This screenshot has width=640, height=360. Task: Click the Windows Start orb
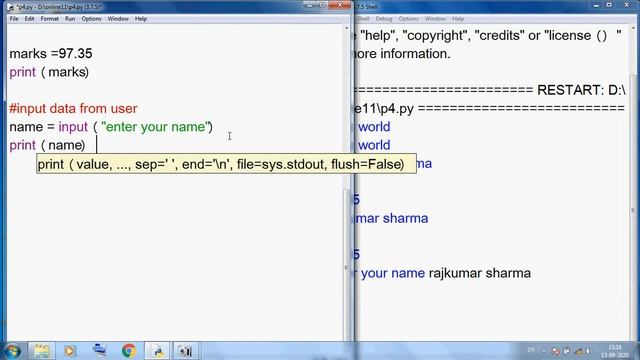[12, 351]
